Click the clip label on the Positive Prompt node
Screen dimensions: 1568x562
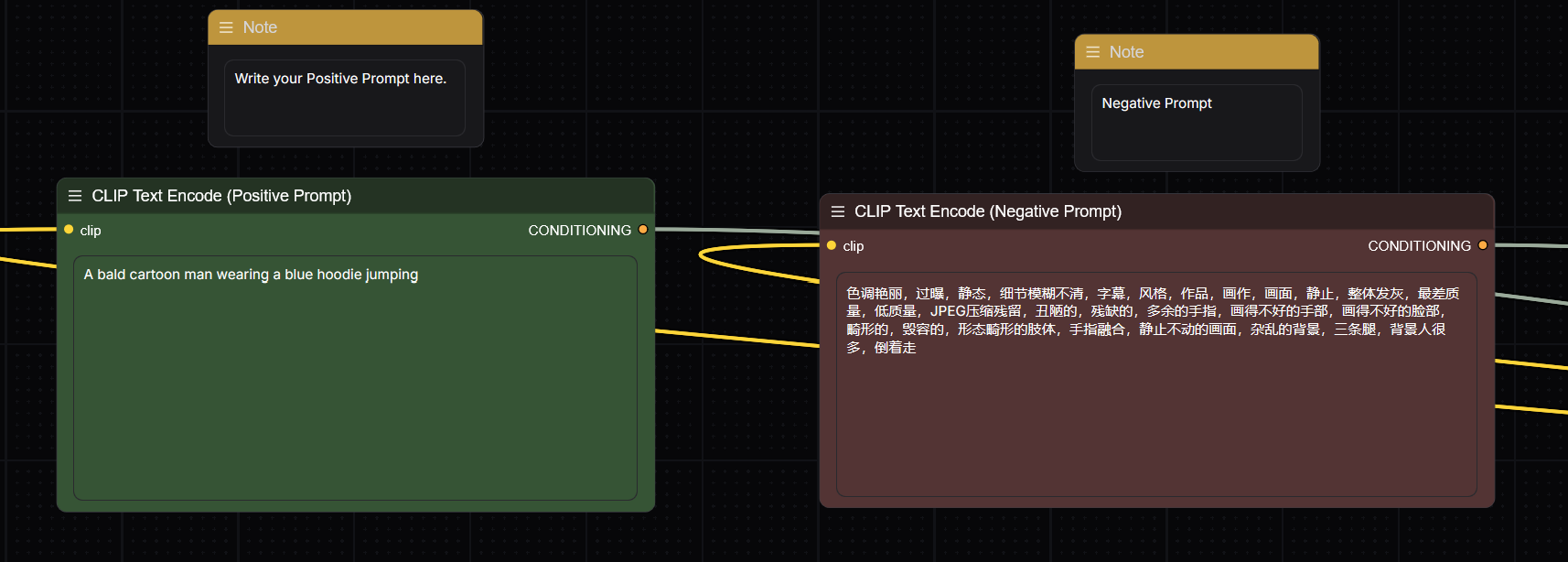(x=91, y=231)
